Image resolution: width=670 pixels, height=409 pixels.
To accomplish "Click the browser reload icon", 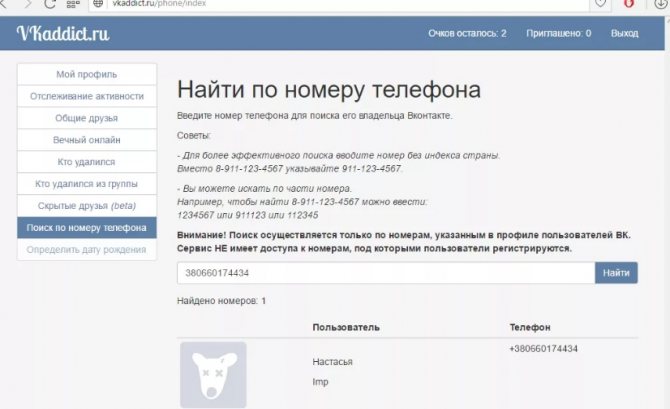I will pyautogui.click(x=50, y=4).
